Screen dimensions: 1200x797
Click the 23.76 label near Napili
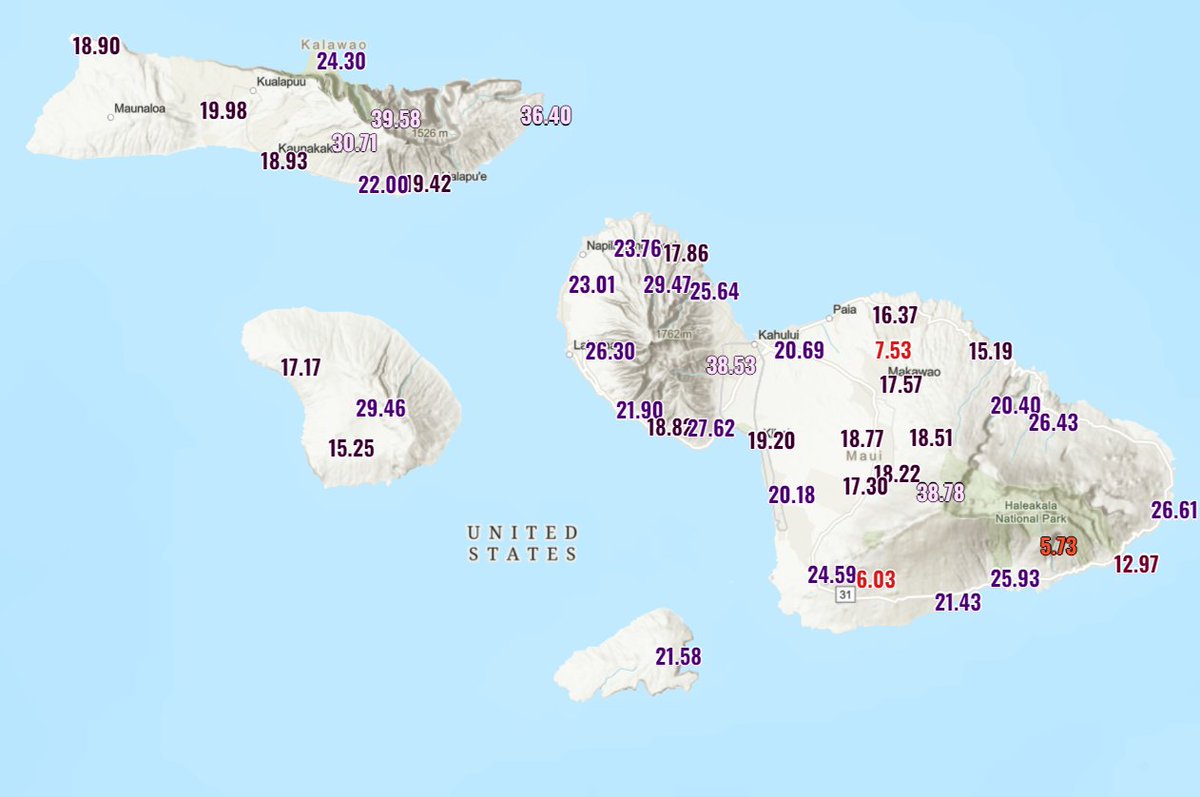[x=637, y=249]
